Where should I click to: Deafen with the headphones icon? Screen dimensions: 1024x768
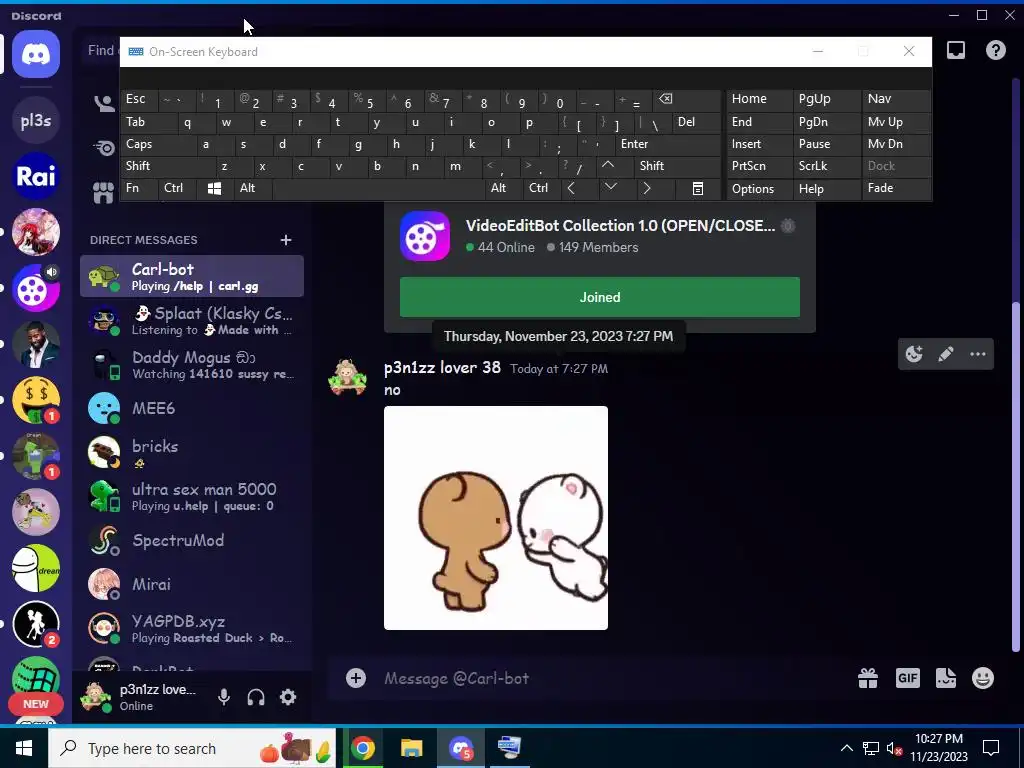tap(256, 697)
